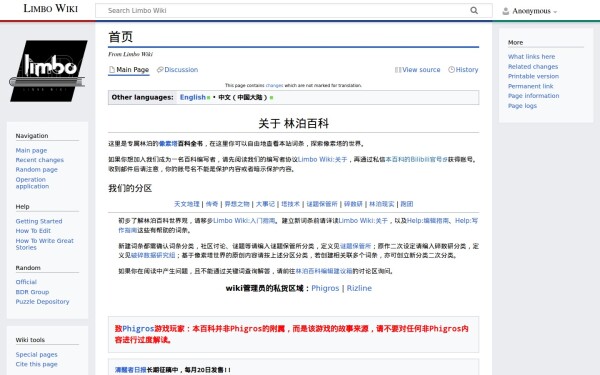600x375 pixels.
Task: Open Phigros link in red notice
Action: pos(138,328)
